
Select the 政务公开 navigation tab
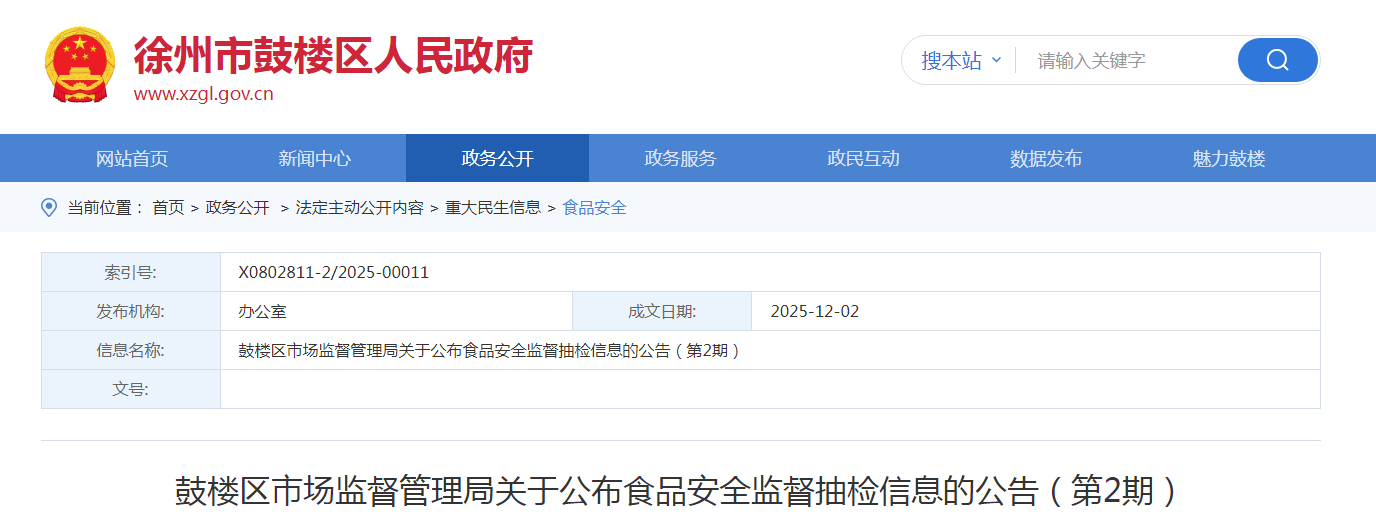point(497,158)
